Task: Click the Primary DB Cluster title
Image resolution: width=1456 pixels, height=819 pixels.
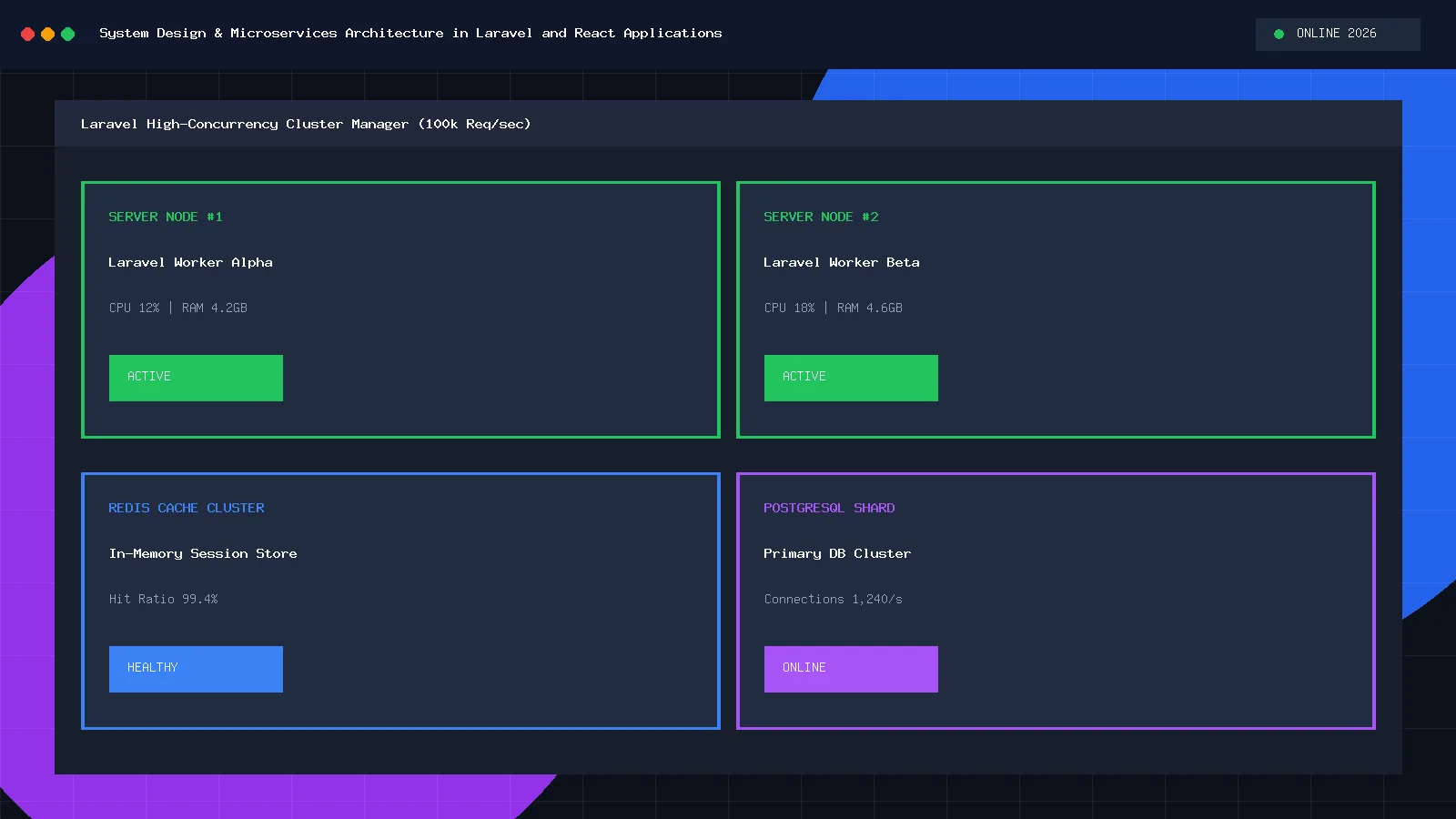Action: point(837,553)
